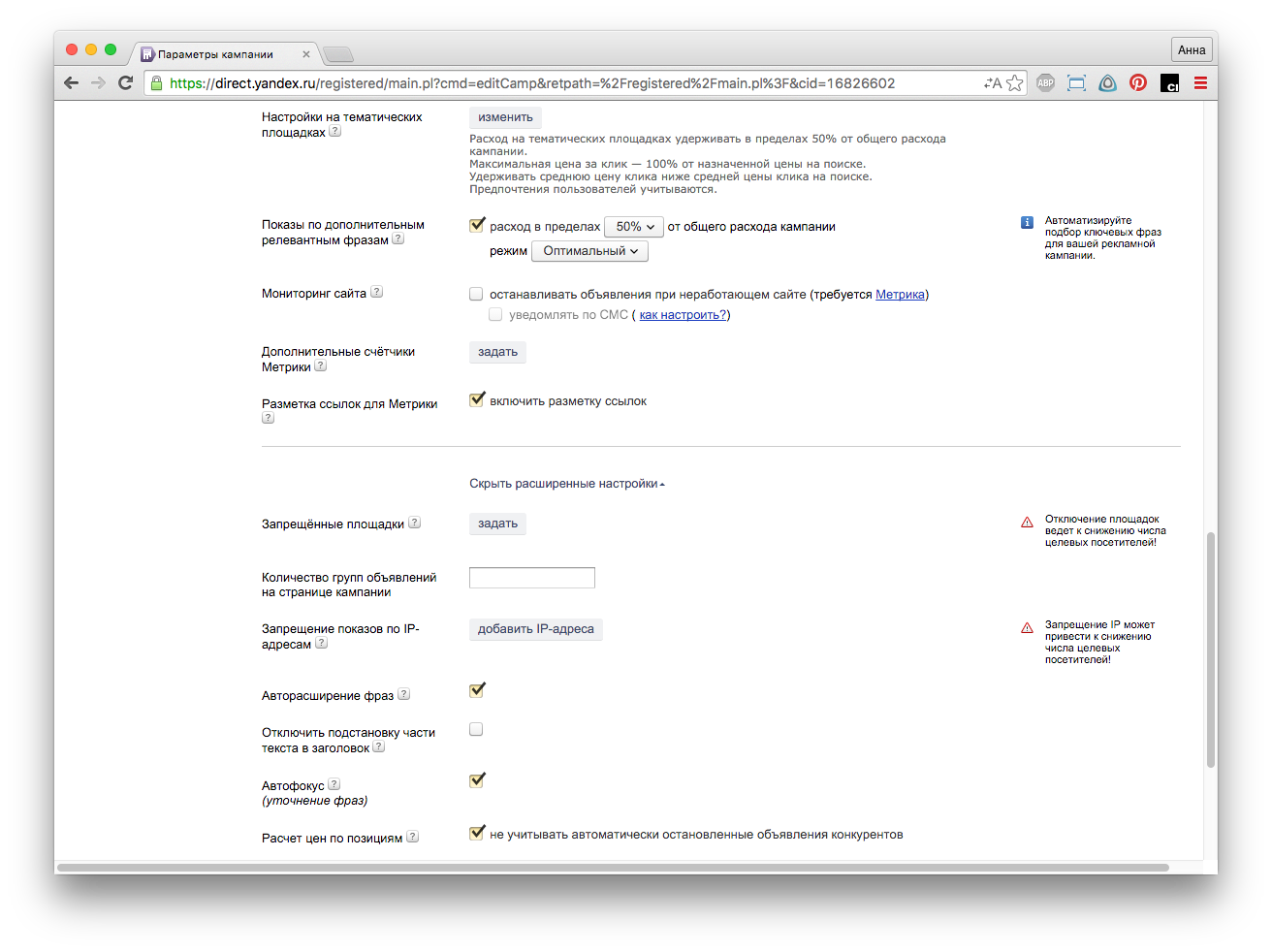Screen dimensions: 1272x952
Task: Open the Метрика link
Action: (900, 295)
